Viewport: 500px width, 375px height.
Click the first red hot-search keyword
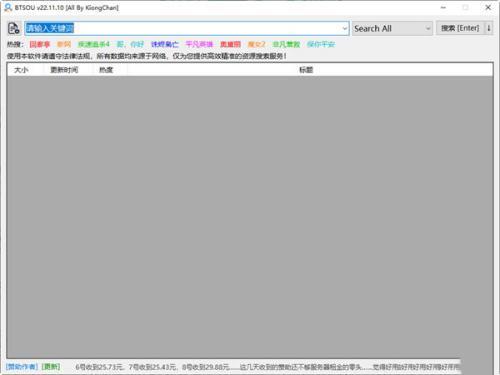click(x=40, y=44)
